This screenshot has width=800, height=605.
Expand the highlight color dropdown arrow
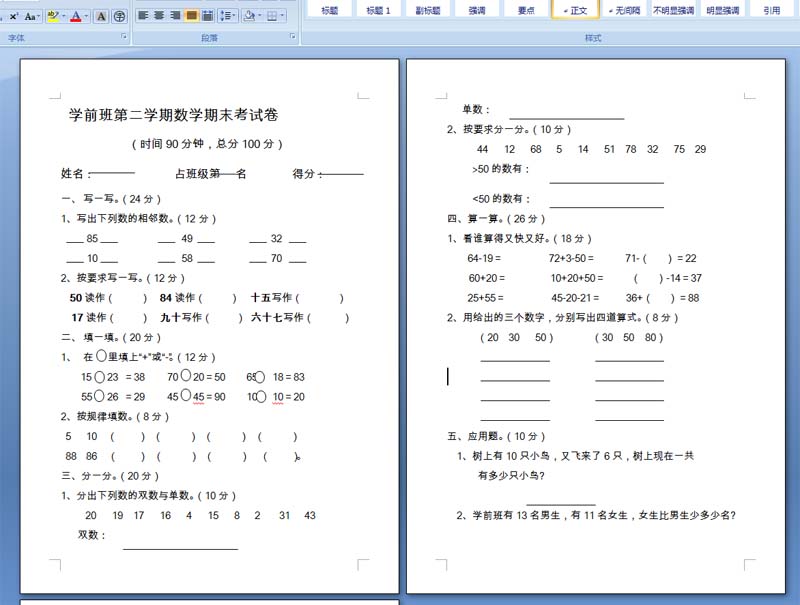(x=63, y=16)
